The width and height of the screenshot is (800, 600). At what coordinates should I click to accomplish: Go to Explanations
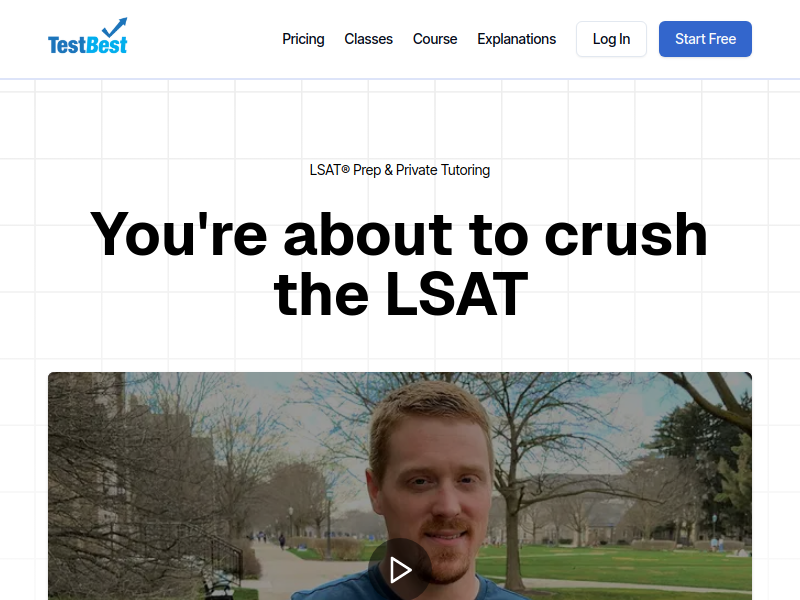pos(516,39)
